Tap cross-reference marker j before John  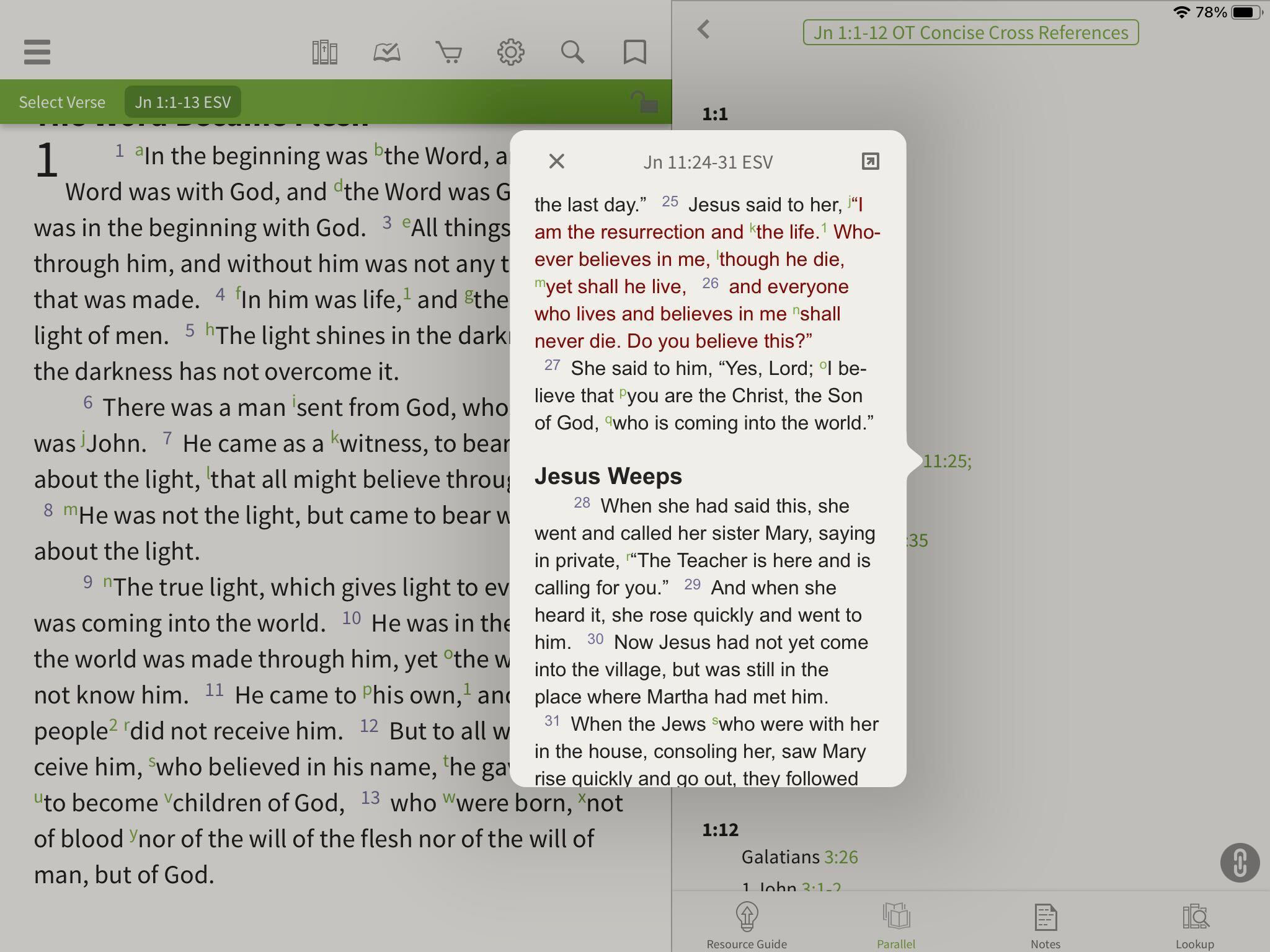82,439
